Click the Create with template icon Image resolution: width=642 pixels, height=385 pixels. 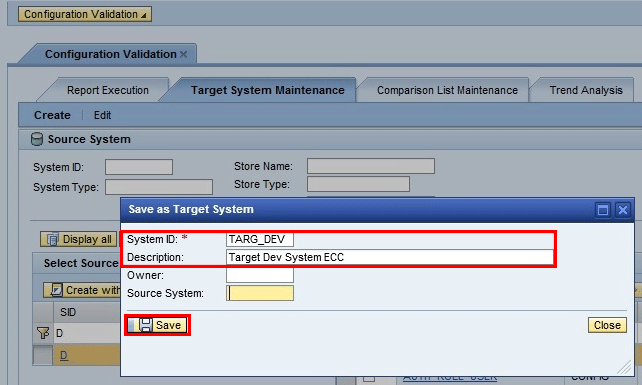[x=56, y=290]
